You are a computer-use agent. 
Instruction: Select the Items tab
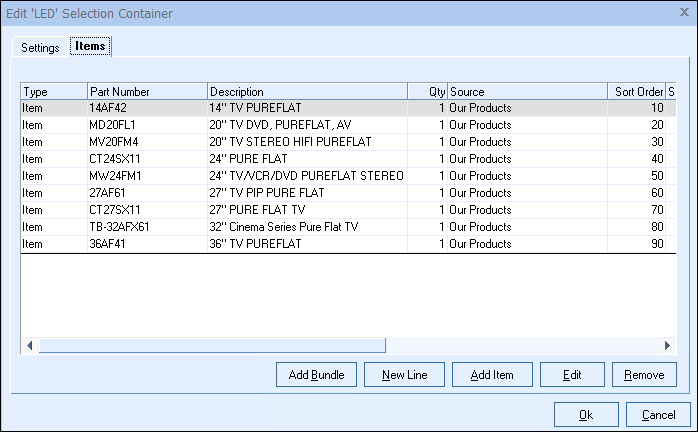pyautogui.click(x=90, y=46)
